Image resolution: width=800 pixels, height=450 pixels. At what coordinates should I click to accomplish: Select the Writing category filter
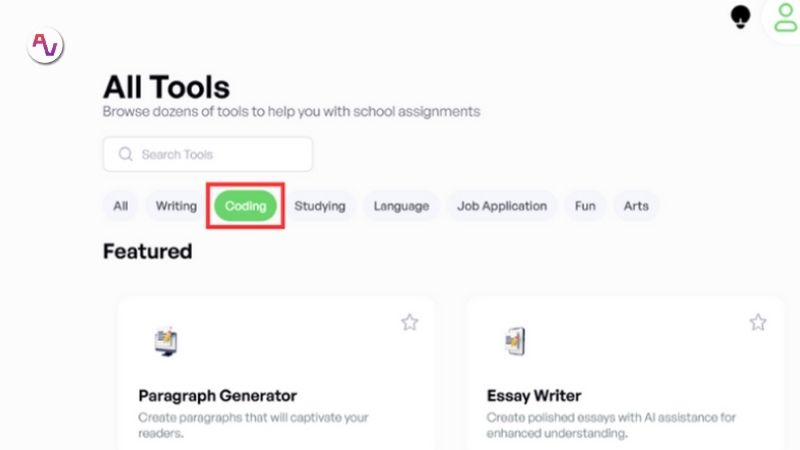coord(176,206)
